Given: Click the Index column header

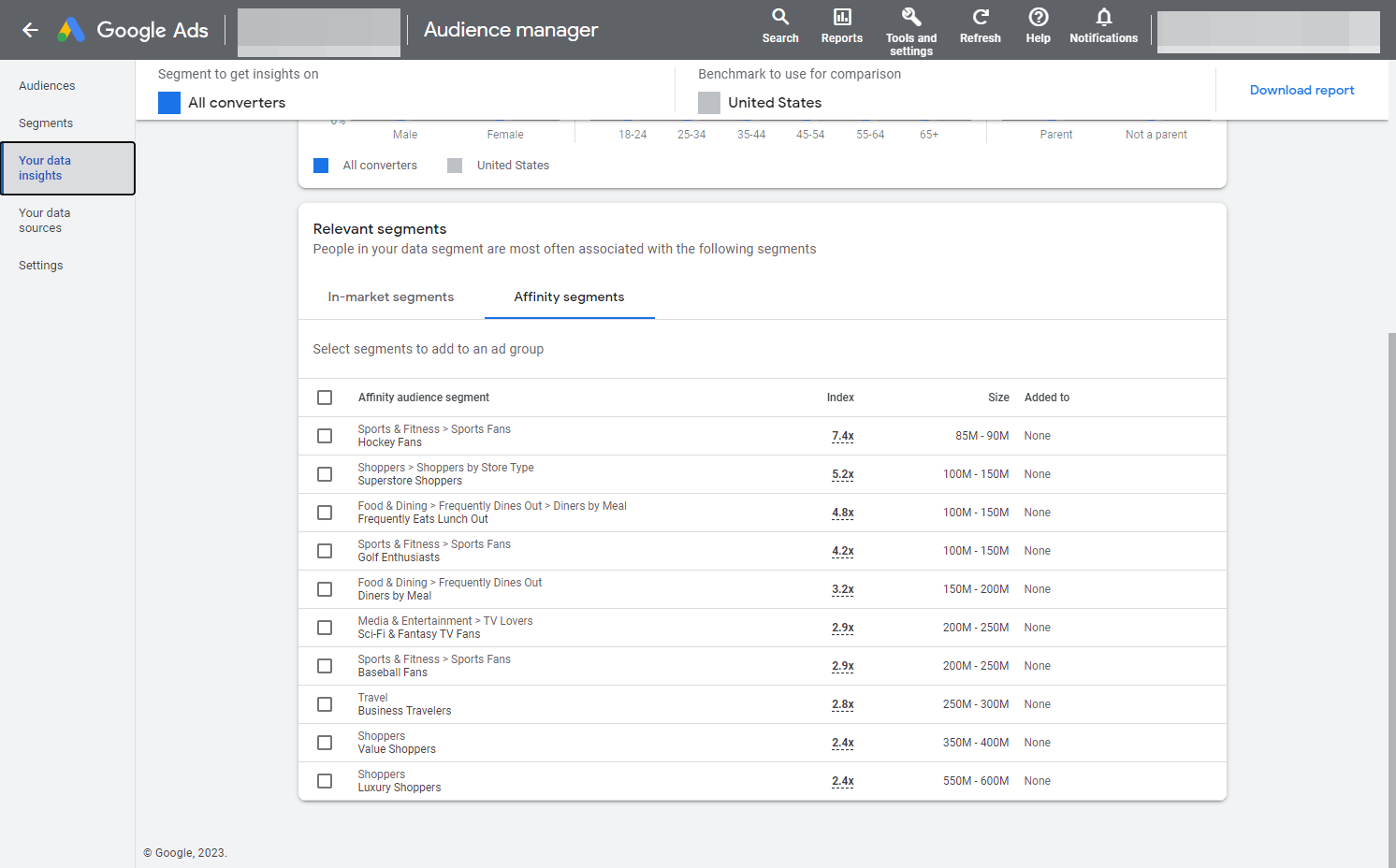Looking at the screenshot, I should [840, 398].
